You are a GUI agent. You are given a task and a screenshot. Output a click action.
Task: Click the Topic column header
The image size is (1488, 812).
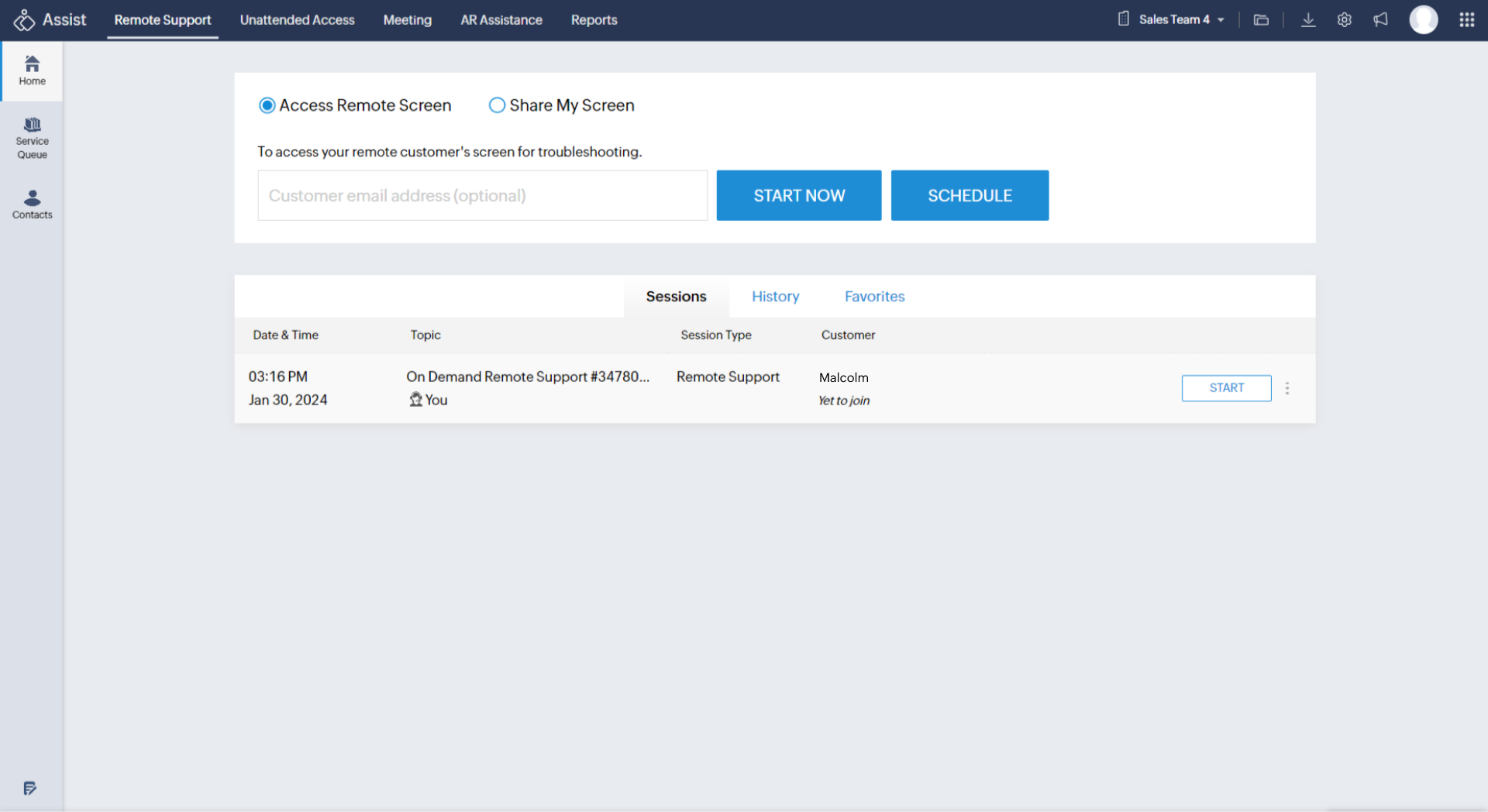[425, 335]
